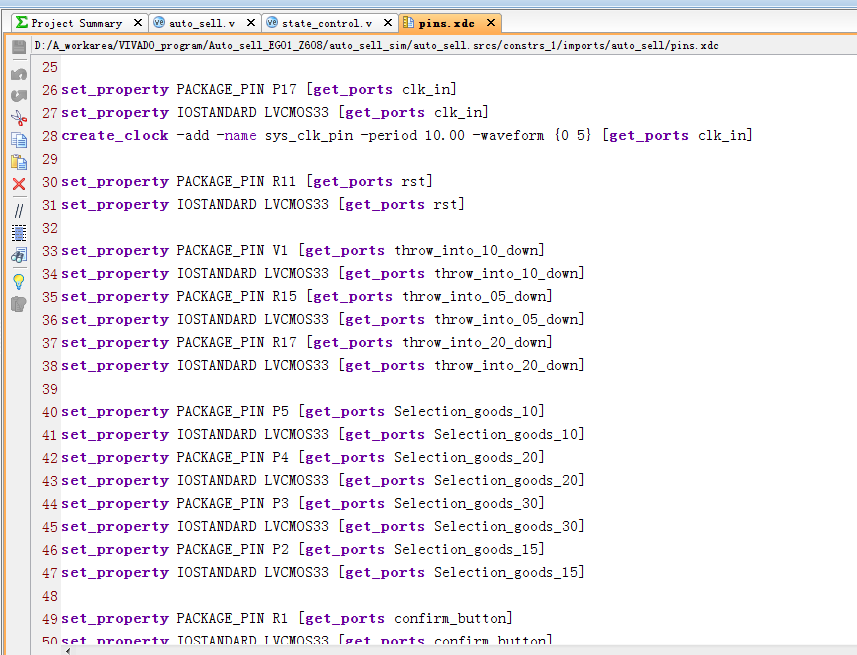Click the grayed-out bottom sidebar icon

pyautogui.click(x=19, y=304)
